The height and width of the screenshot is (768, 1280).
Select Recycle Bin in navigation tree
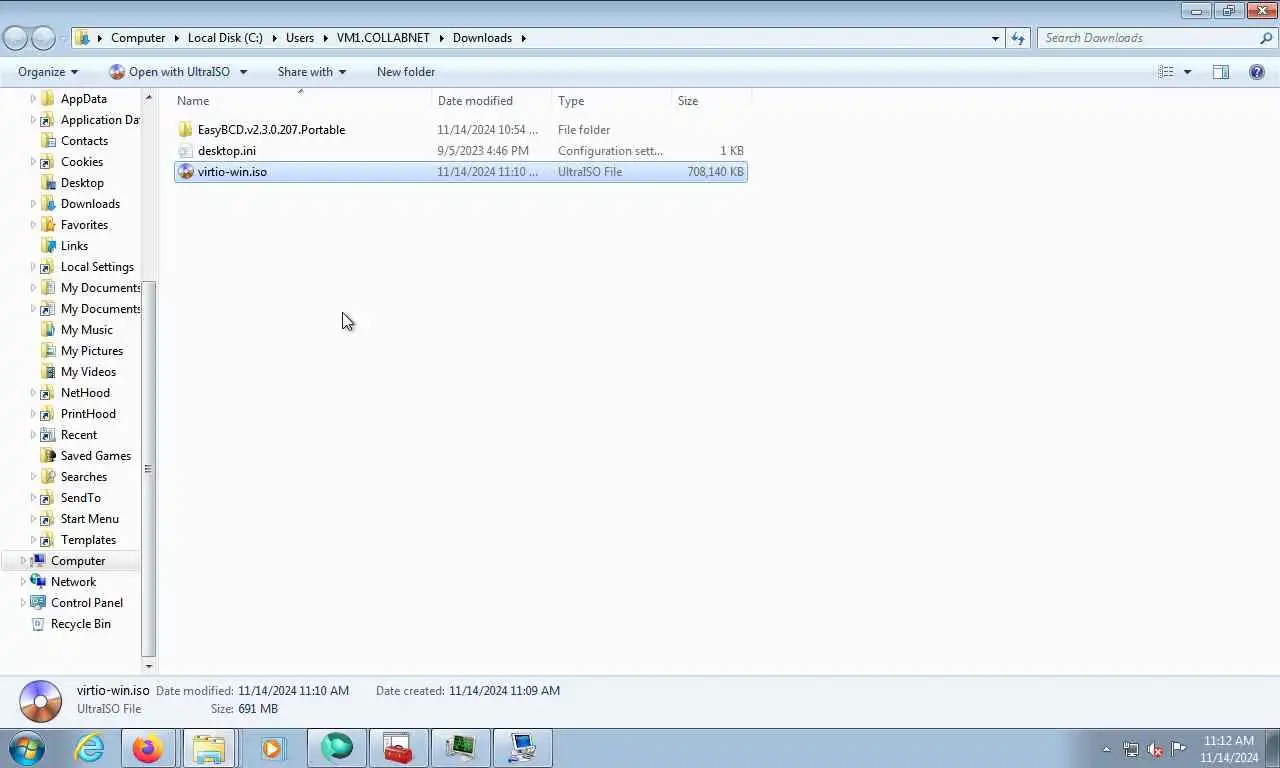point(81,624)
